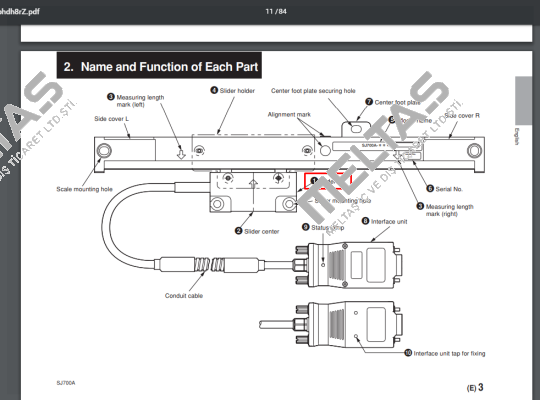This screenshot has width=540, height=400.
Task: Click the number 9 marker beside Status lamp
Action: click(305, 227)
